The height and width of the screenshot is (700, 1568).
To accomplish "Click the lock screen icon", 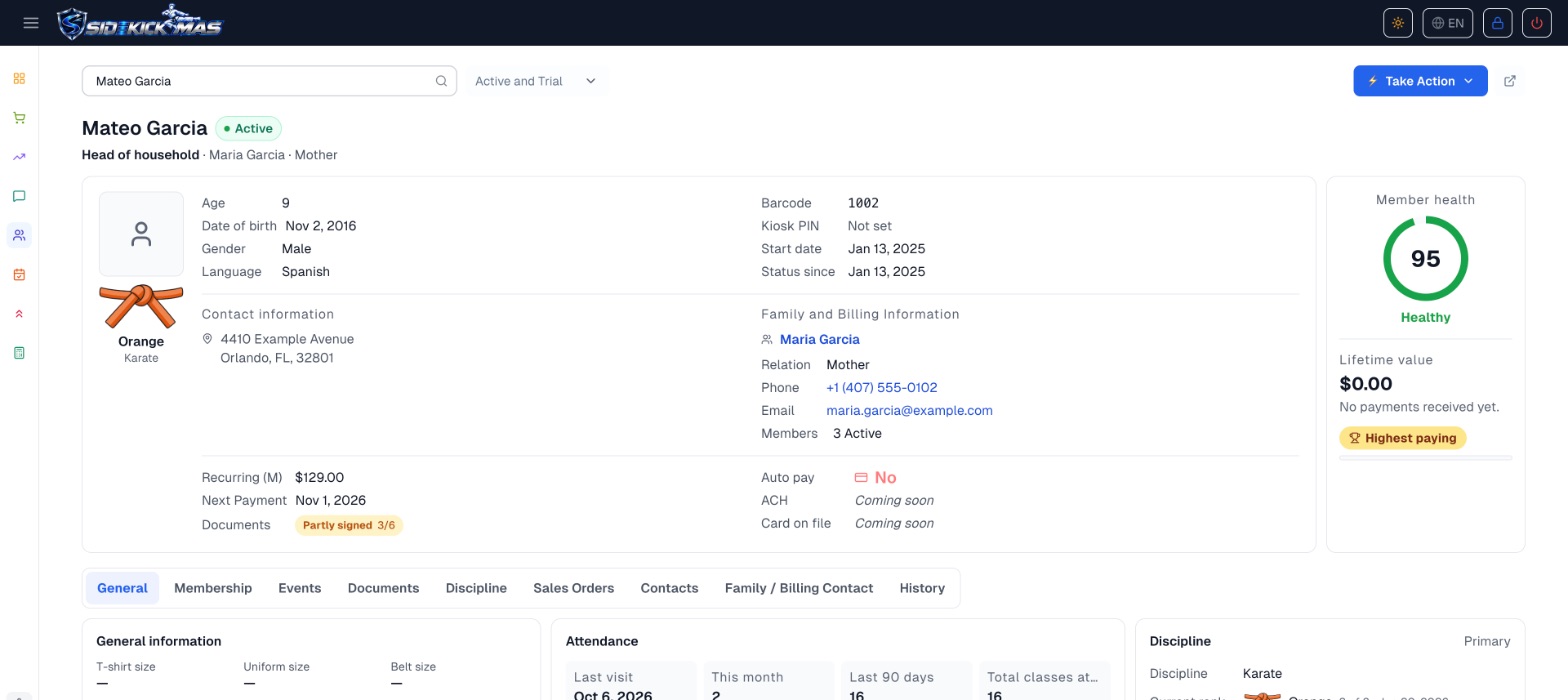I will pyautogui.click(x=1497, y=23).
